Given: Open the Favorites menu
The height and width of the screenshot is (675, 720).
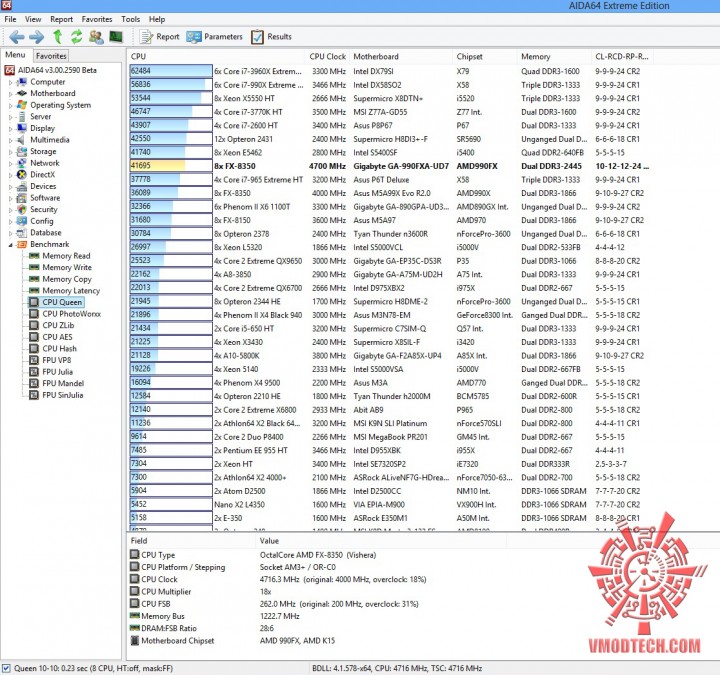Looking at the screenshot, I should (x=97, y=19).
